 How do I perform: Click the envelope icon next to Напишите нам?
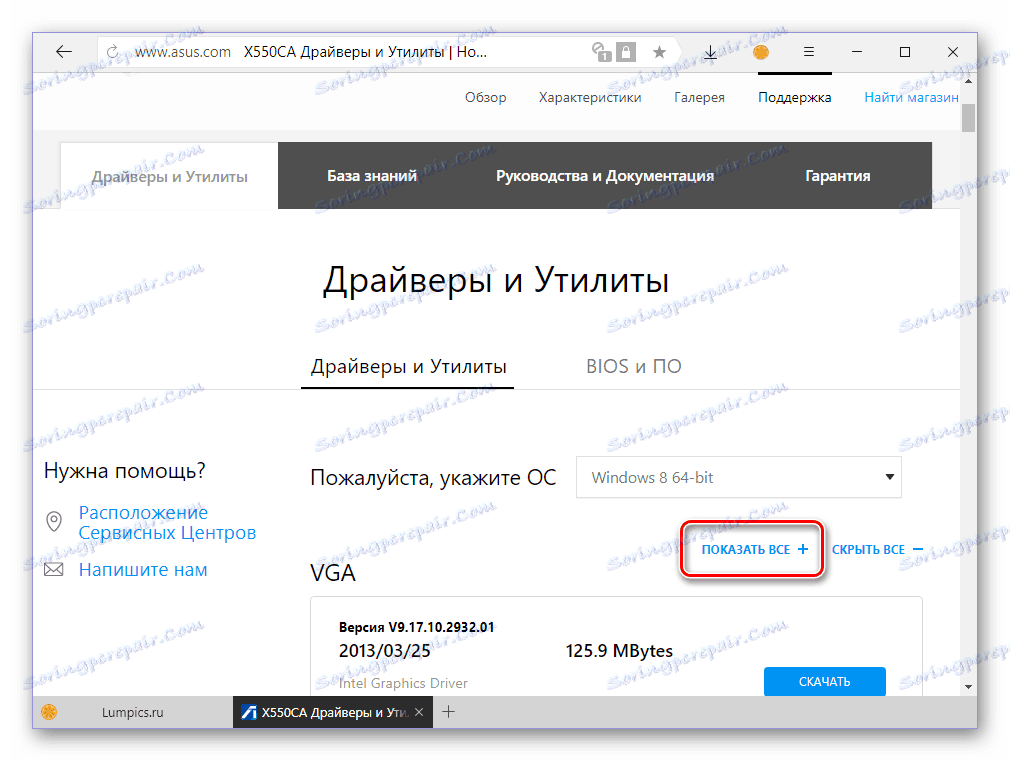point(55,569)
